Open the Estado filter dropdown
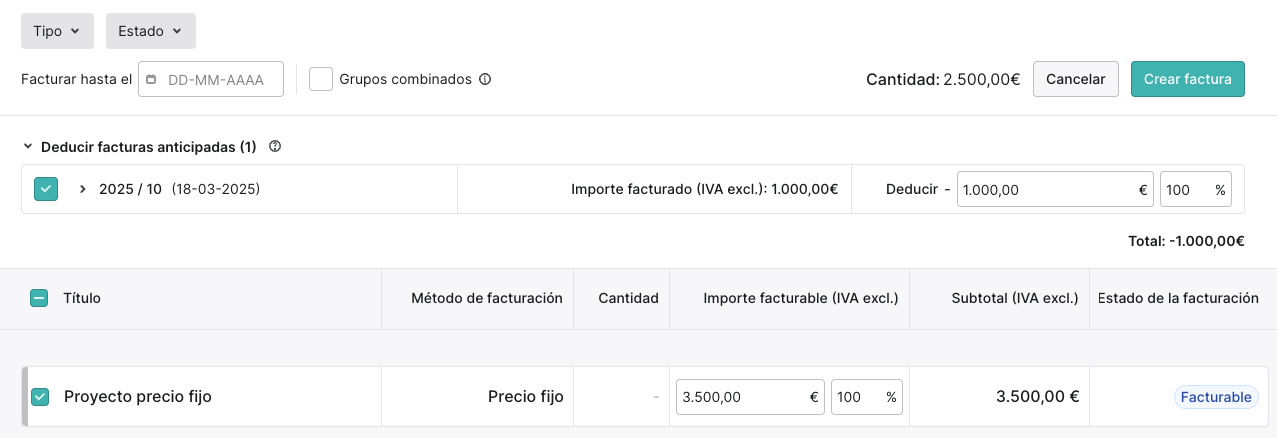 pyautogui.click(x=150, y=31)
